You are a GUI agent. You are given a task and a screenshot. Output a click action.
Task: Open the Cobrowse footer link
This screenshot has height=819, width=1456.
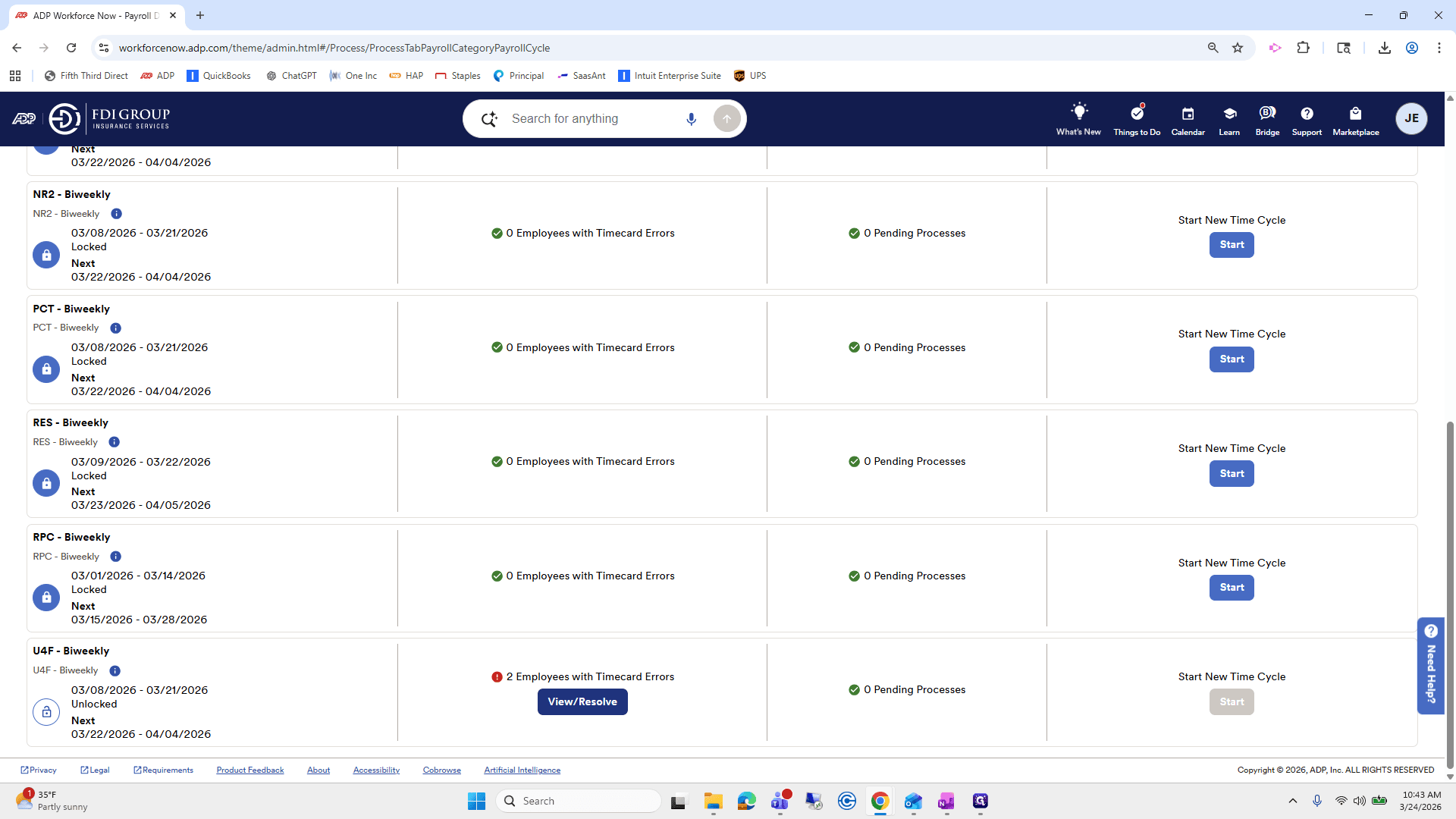coord(442,770)
